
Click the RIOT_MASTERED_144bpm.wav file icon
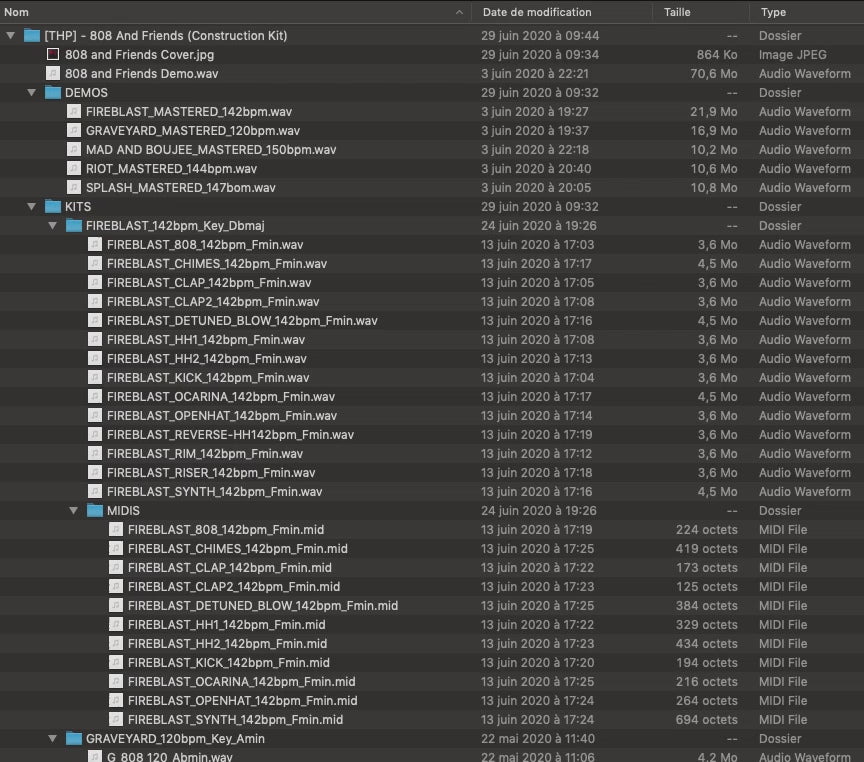(74, 168)
